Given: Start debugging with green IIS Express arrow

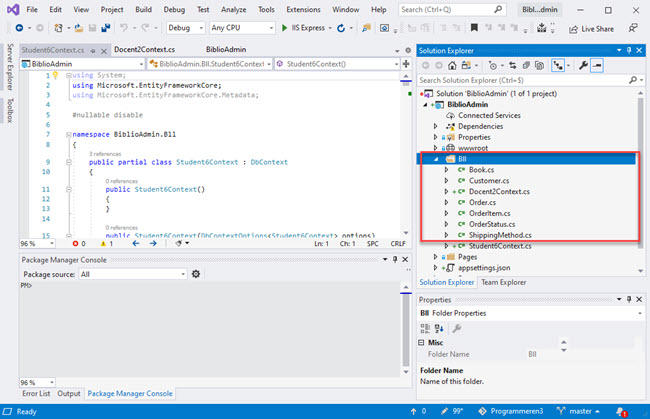Looking at the screenshot, I should coord(284,28).
